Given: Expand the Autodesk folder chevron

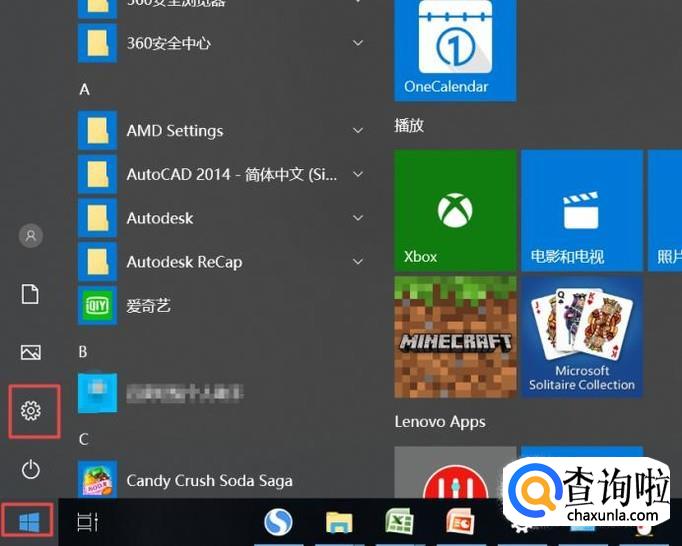Looking at the screenshot, I should tap(358, 218).
